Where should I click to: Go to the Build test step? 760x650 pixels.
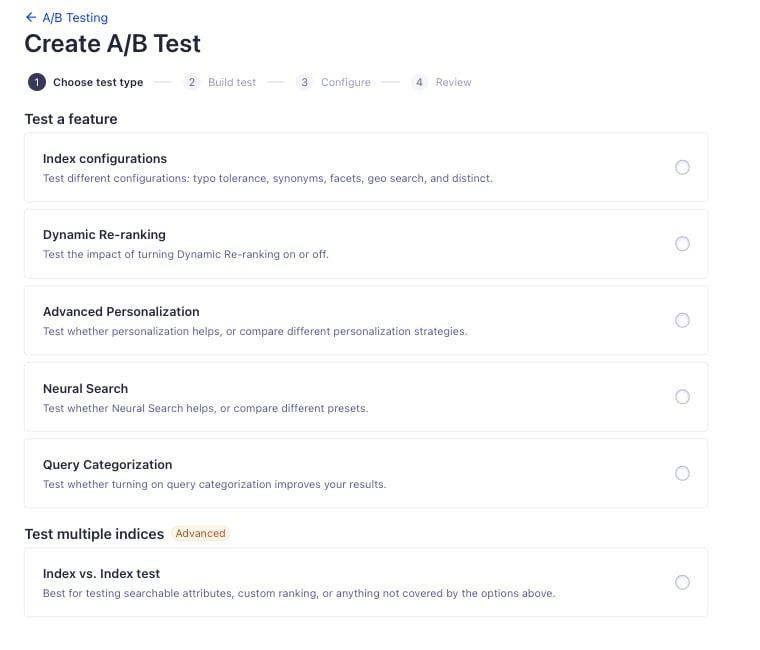[232, 82]
